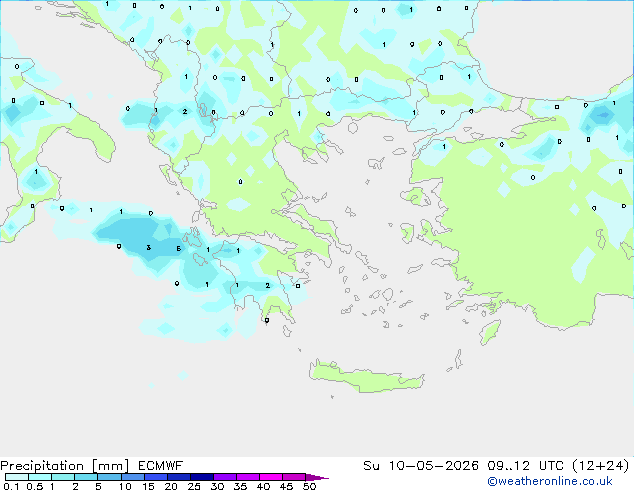
Task: Click the legend label '10'
Action: coord(125,486)
